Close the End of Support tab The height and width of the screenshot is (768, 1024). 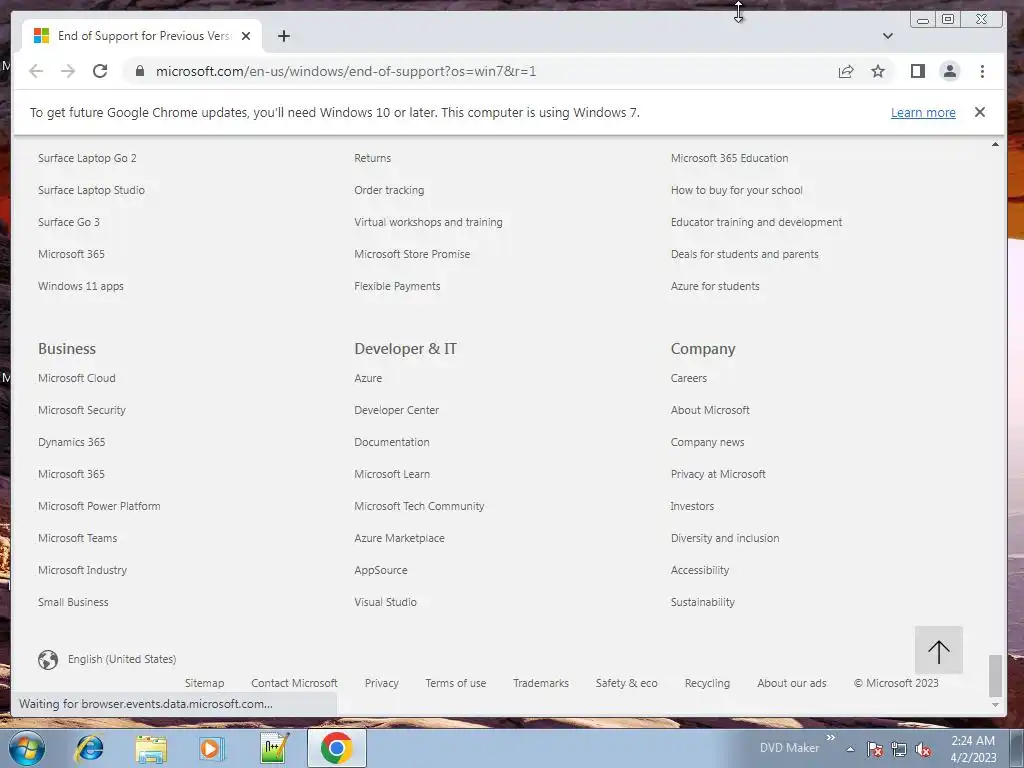(x=246, y=36)
